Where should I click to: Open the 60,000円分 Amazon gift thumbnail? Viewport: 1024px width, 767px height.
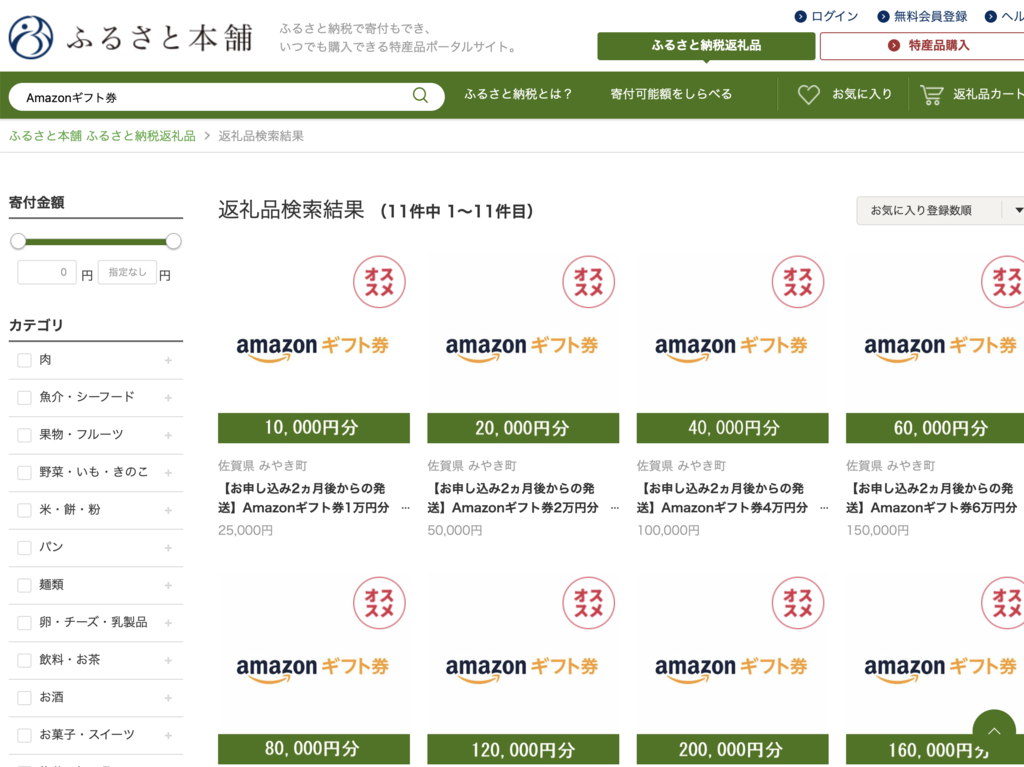(935, 347)
